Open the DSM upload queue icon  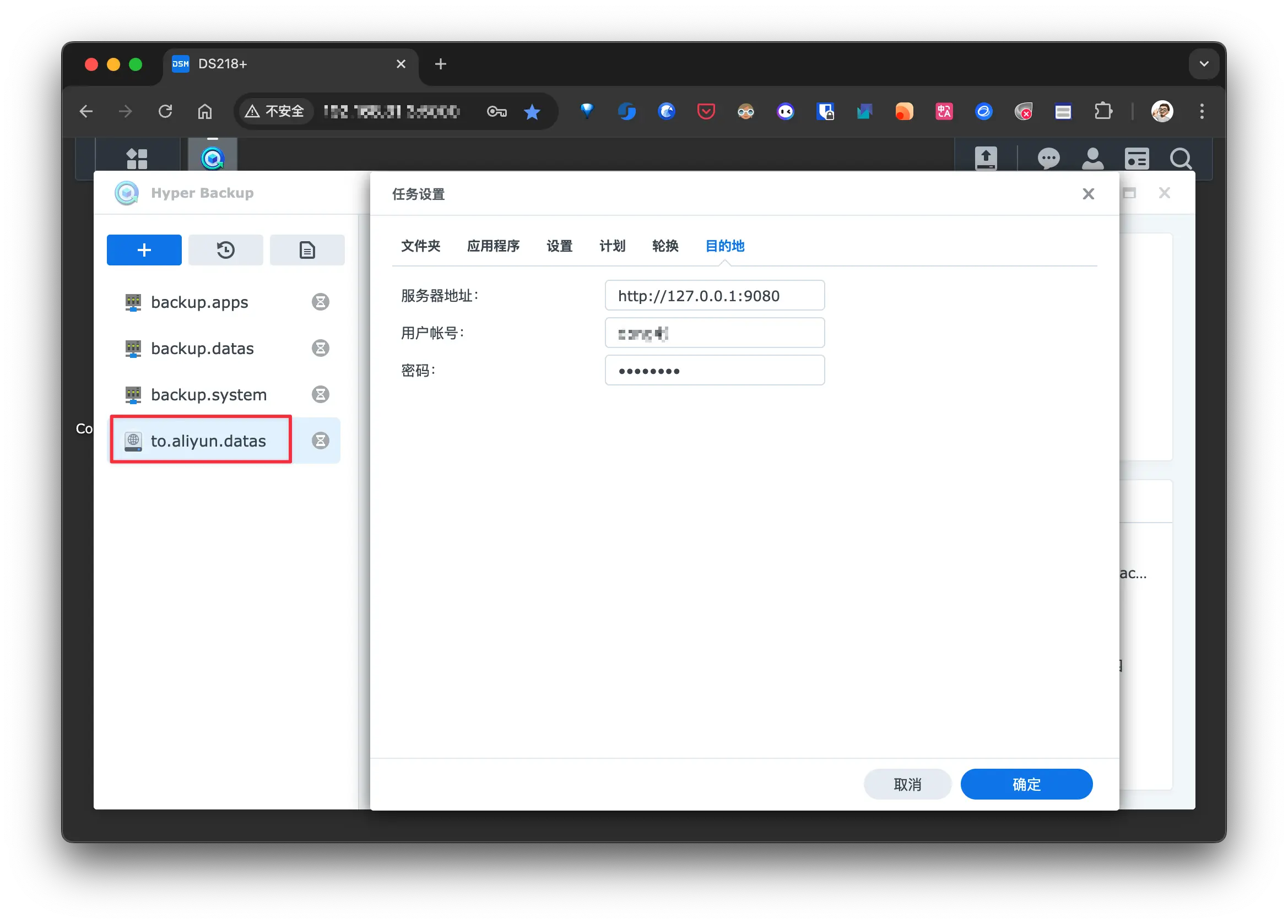pyautogui.click(x=986, y=159)
